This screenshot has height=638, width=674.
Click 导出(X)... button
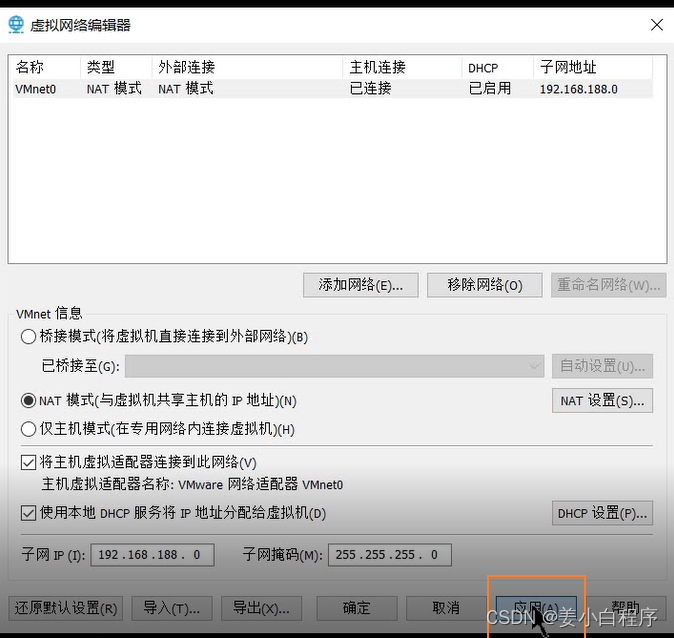[261, 608]
